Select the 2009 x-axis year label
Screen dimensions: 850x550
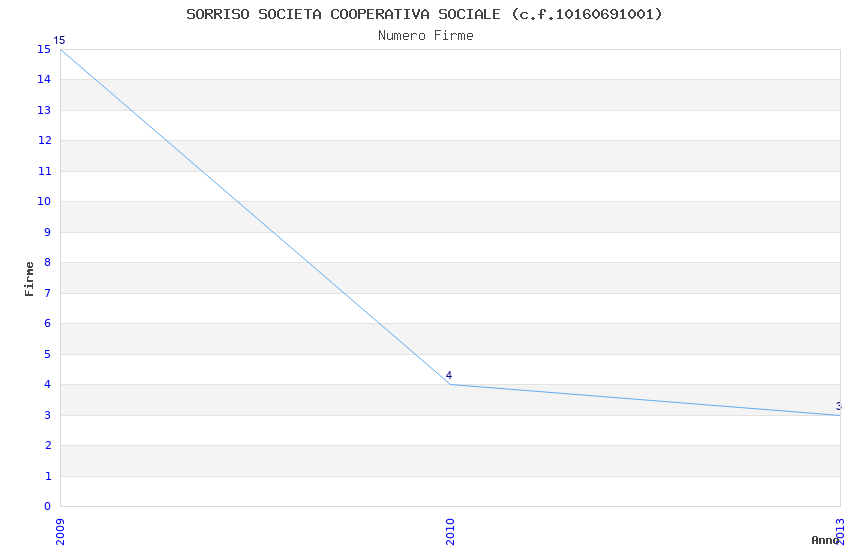60,532
